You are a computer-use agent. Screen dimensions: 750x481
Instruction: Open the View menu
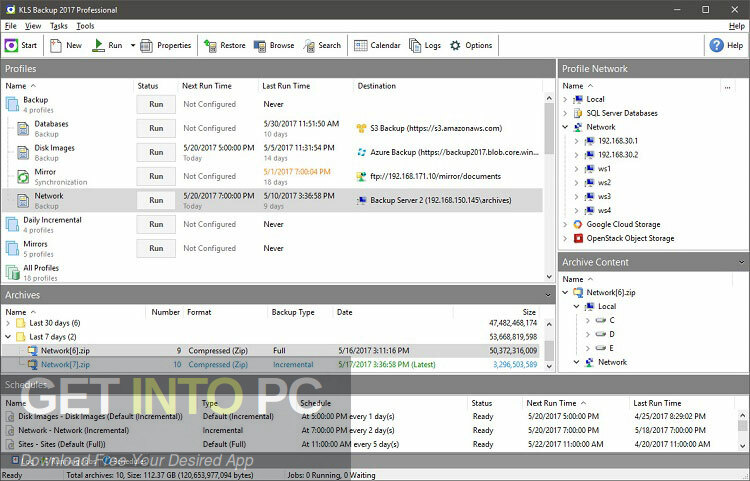tap(33, 26)
